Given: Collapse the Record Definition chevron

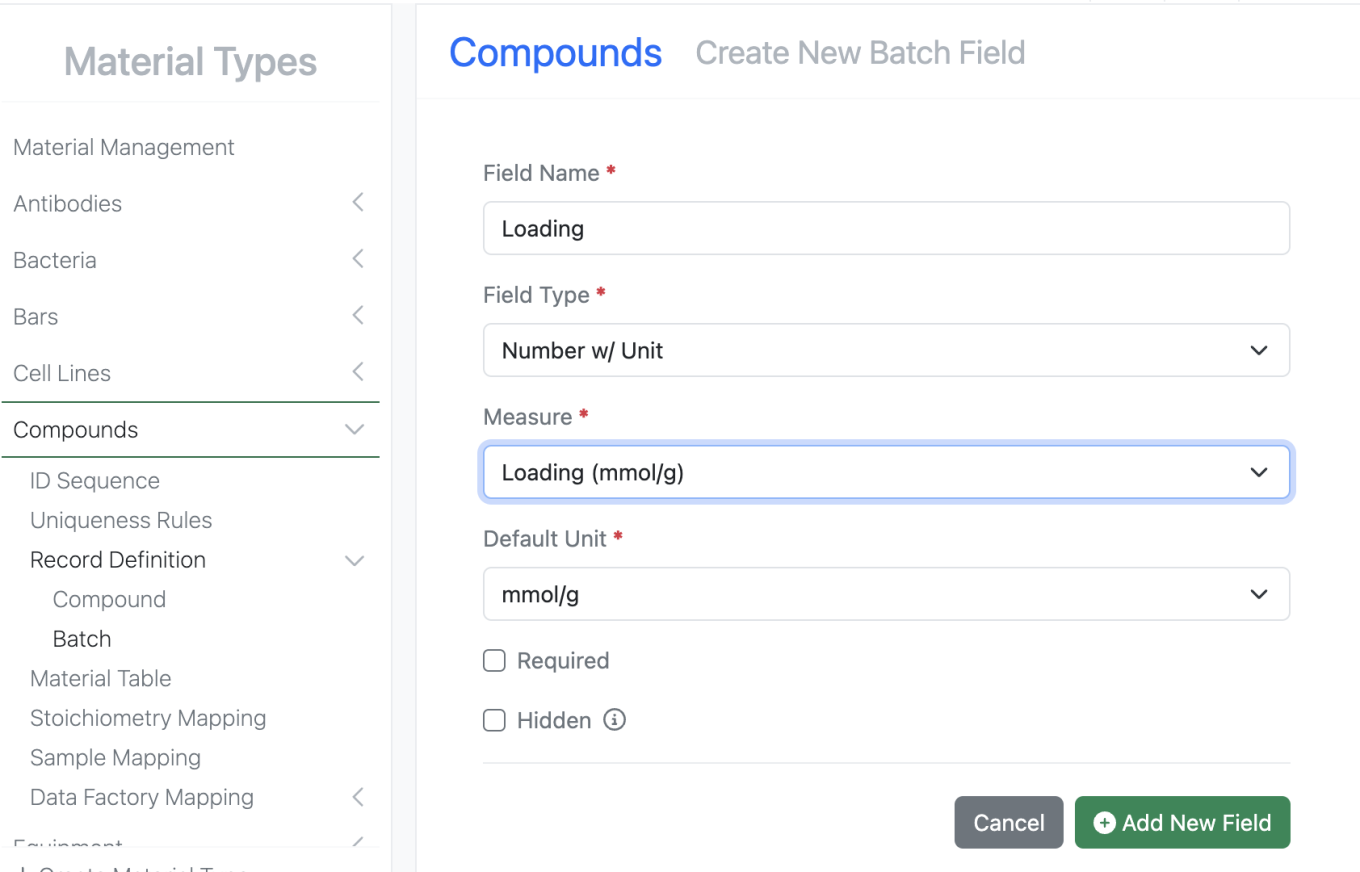Looking at the screenshot, I should click(354, 560).
